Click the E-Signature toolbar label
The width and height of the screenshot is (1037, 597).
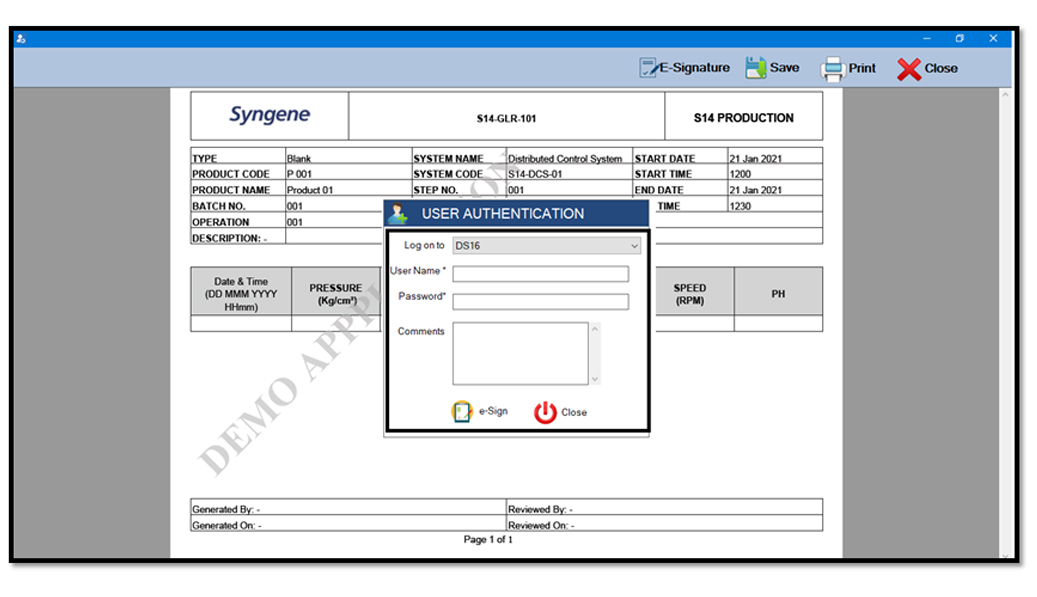(x=694, y=67)
